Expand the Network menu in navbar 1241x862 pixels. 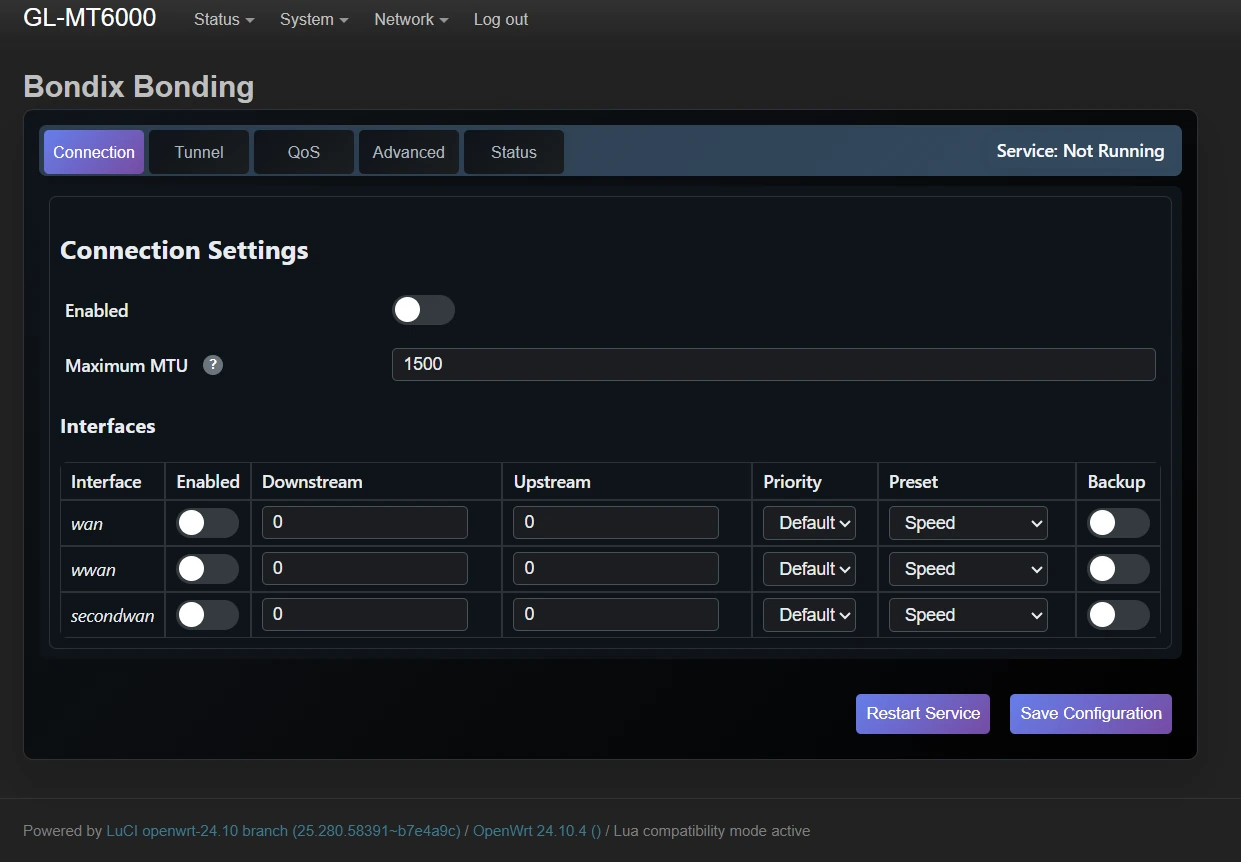pos(411,19)
